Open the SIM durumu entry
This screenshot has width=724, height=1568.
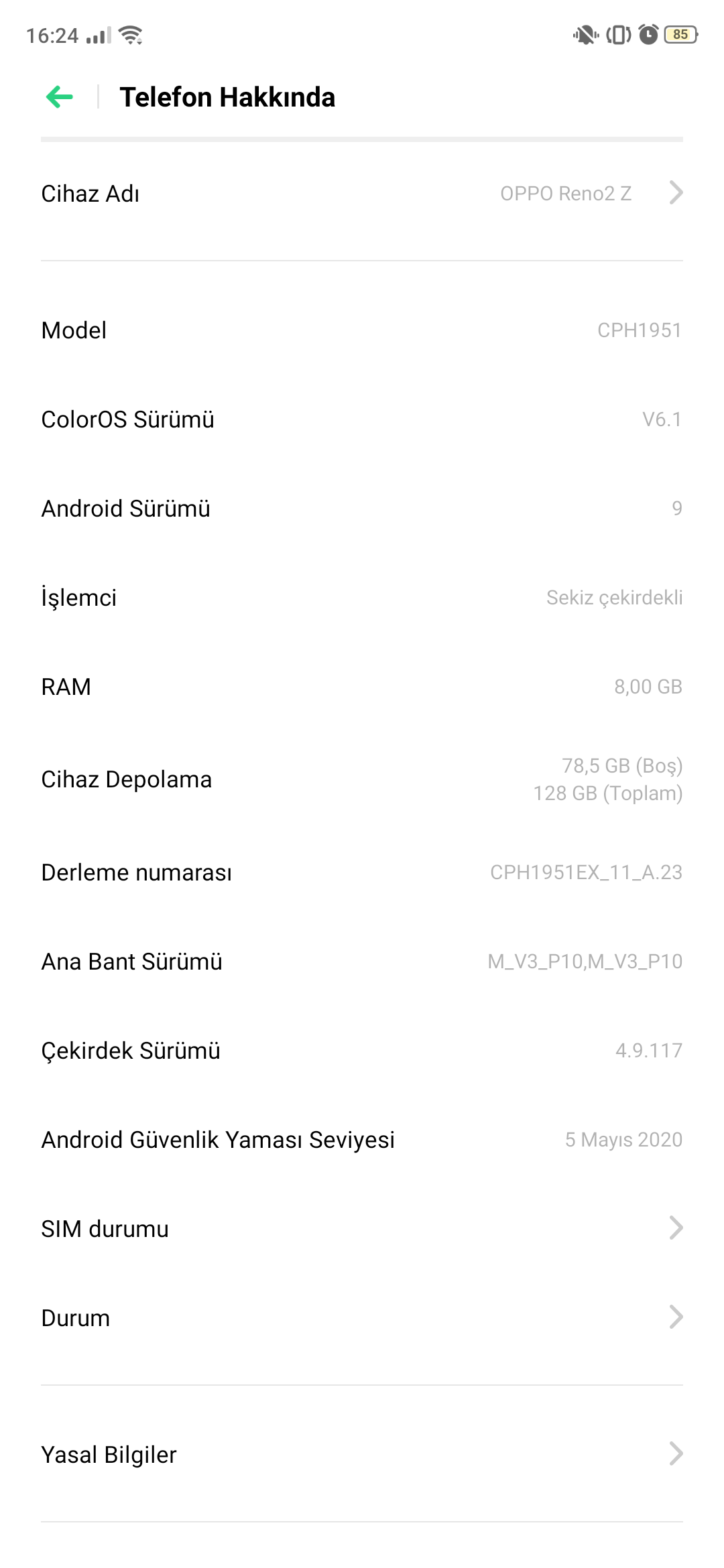click(362, 1228)
